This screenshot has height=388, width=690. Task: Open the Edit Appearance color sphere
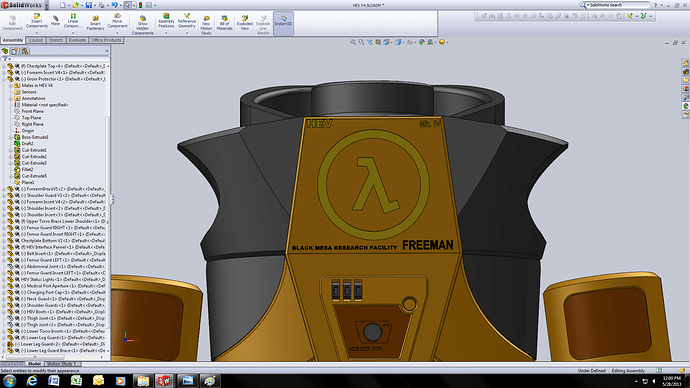pos(422,42)
